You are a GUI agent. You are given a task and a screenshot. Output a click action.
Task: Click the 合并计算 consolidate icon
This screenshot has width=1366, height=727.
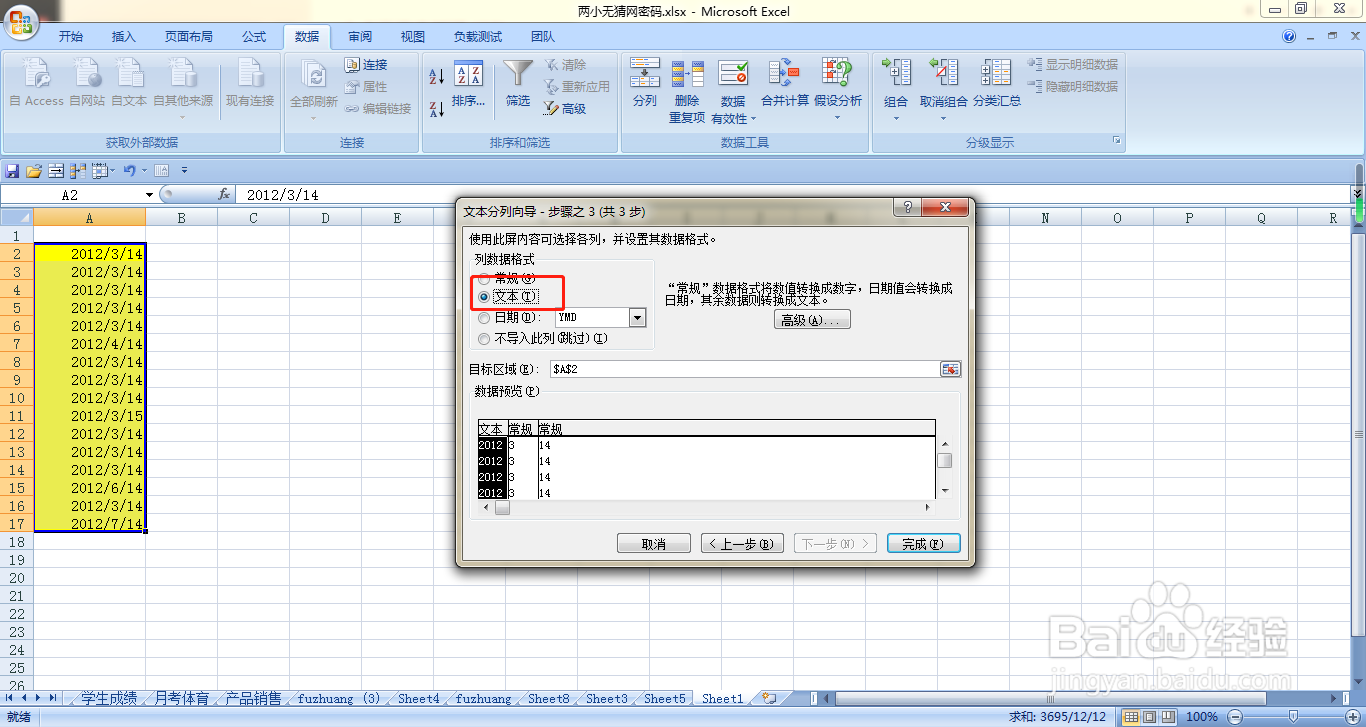[785, 85]
